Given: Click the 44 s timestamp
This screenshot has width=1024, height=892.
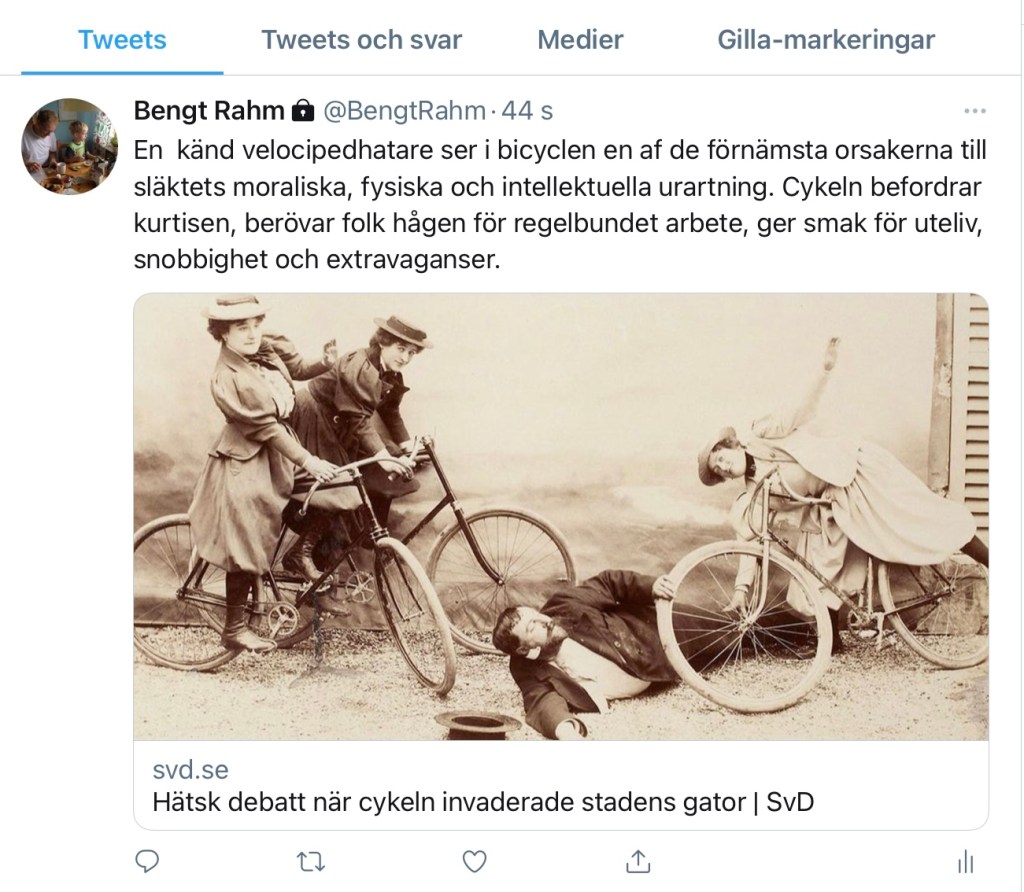Looking at the screenshot, I should click(527, 111).
